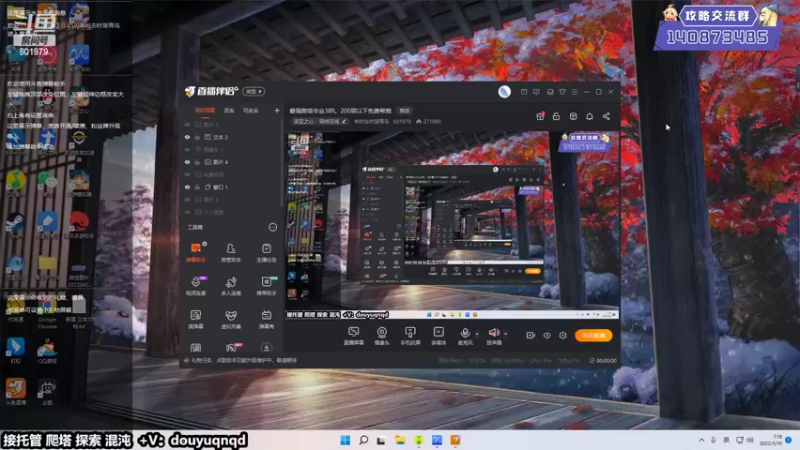This screenshot has height=450, width=800.
Task: Switch to the third scene tab
Action: click(251, 110)
